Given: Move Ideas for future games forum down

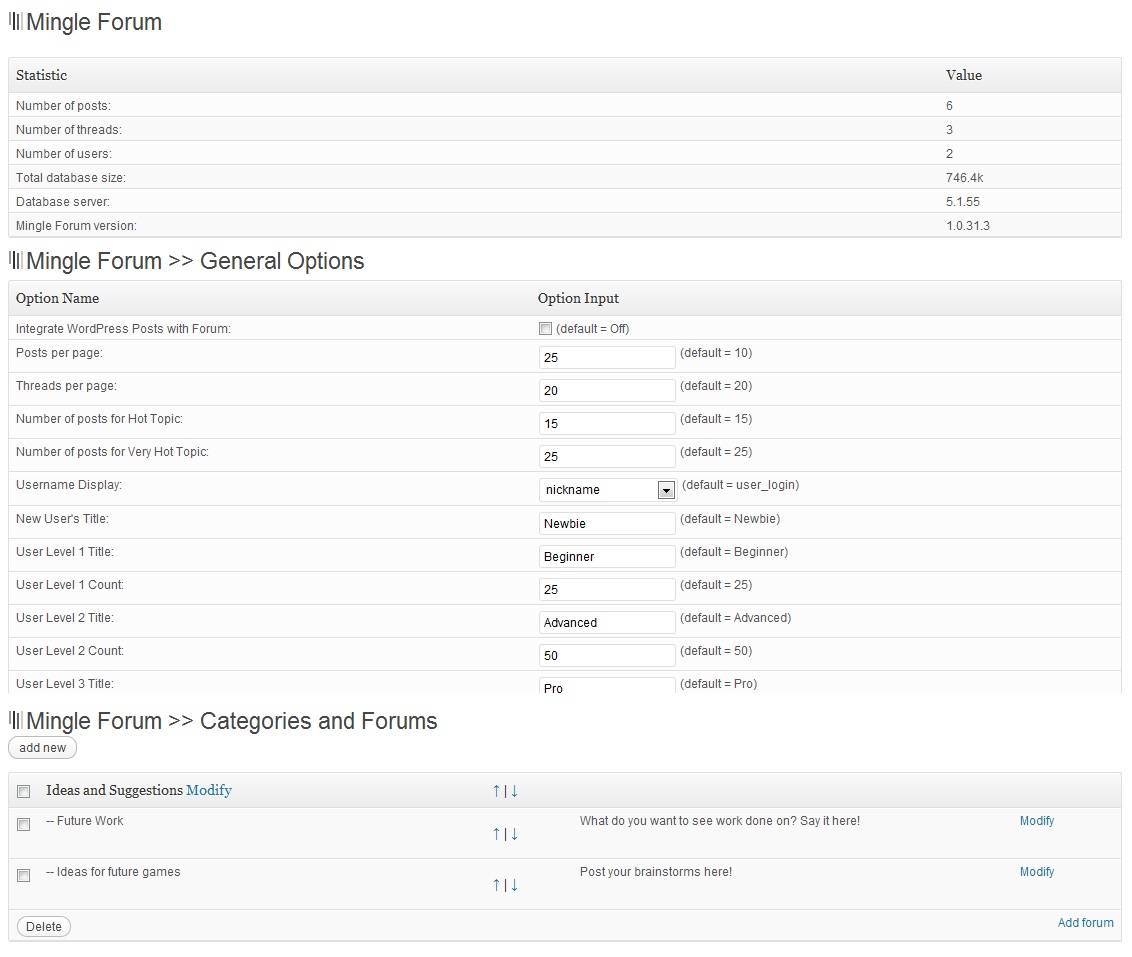Looking at the screenshot, I should tap(514, 885).
